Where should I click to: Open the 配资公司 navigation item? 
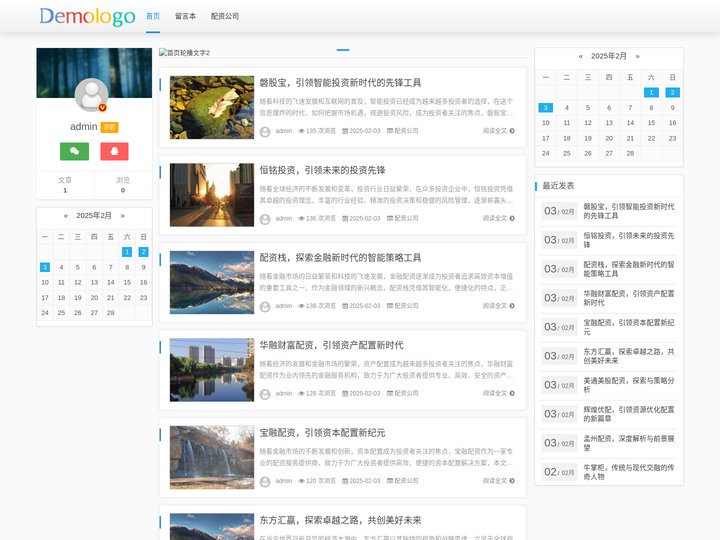(225, 16)
